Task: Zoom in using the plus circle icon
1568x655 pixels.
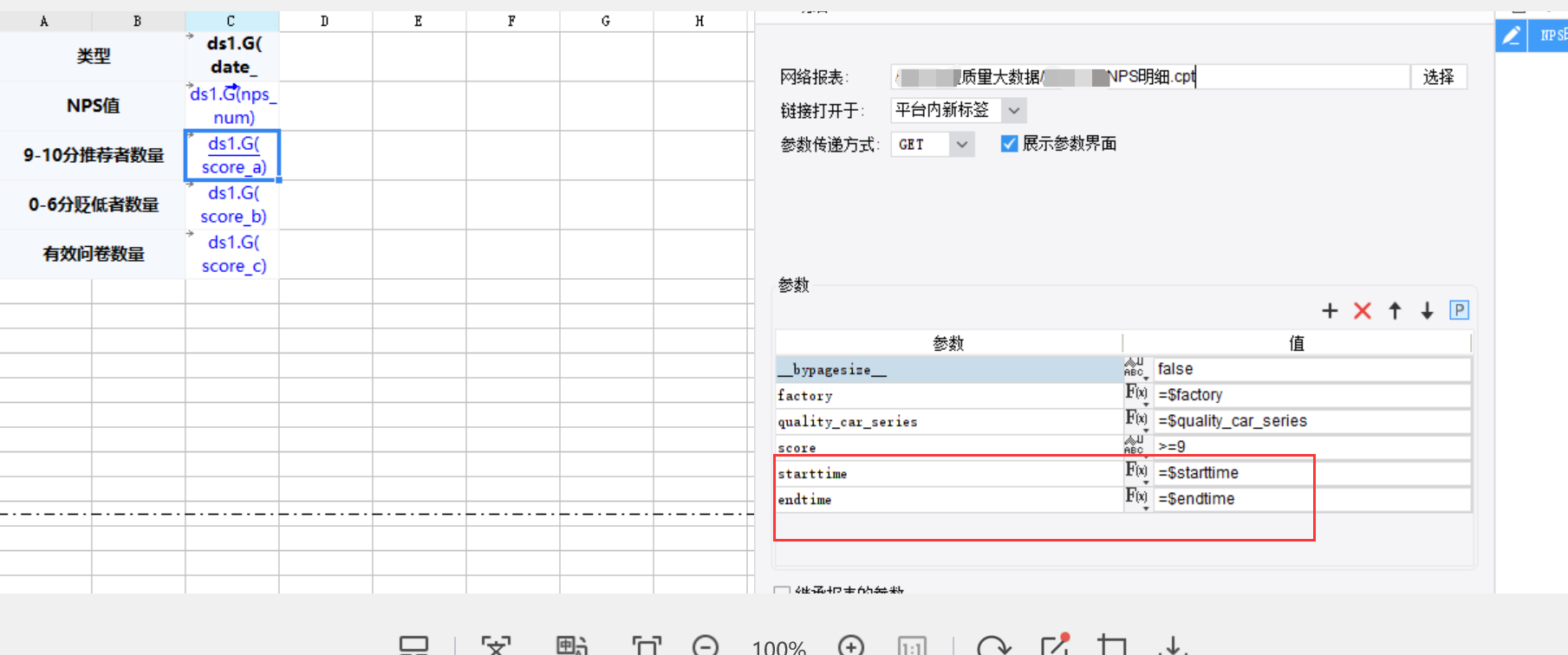Action: coord(851,646)
